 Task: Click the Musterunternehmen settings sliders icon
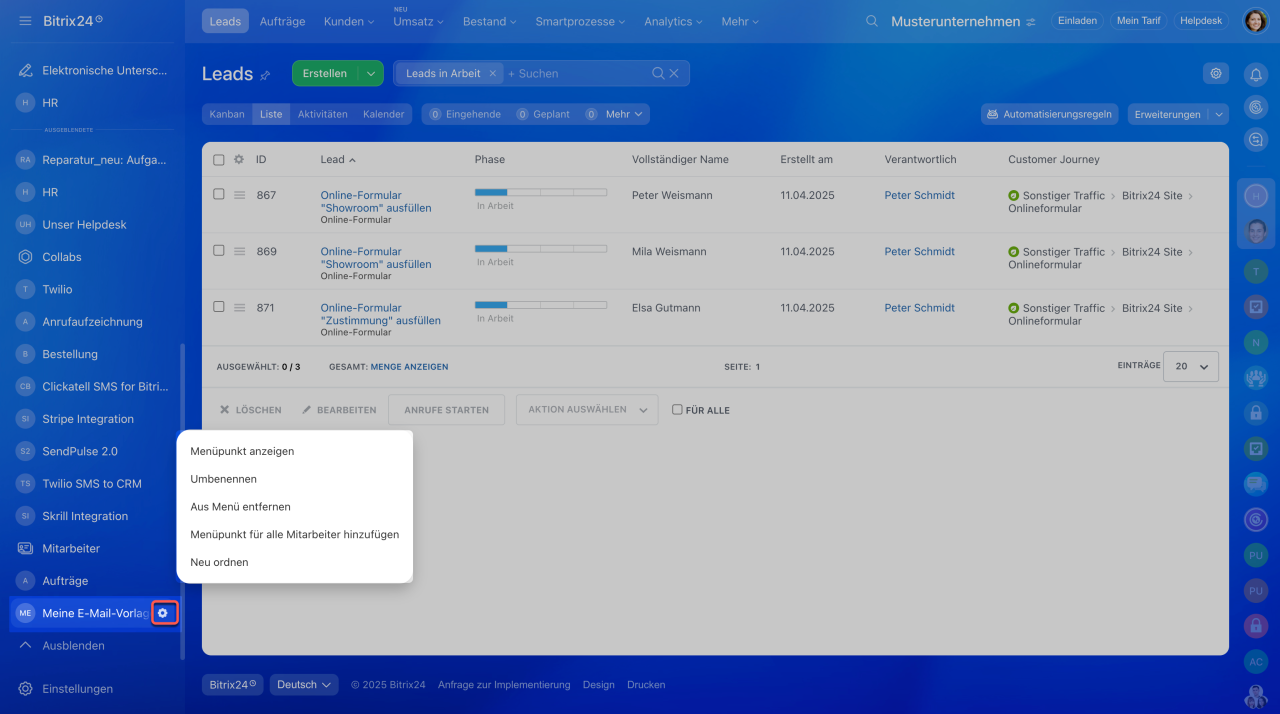1031,22
